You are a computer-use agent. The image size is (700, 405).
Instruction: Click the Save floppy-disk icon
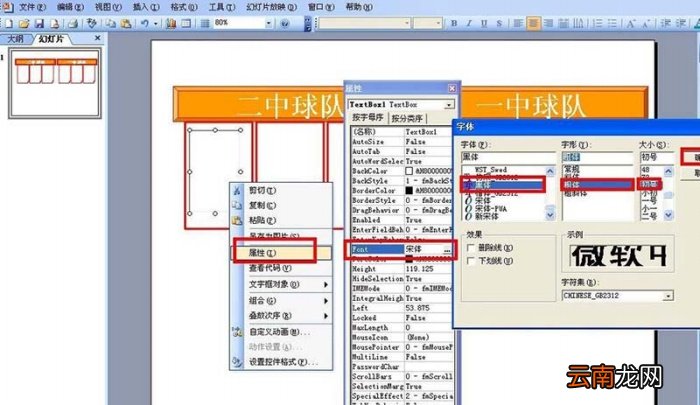pyautogui.click(x=39, y=23)
